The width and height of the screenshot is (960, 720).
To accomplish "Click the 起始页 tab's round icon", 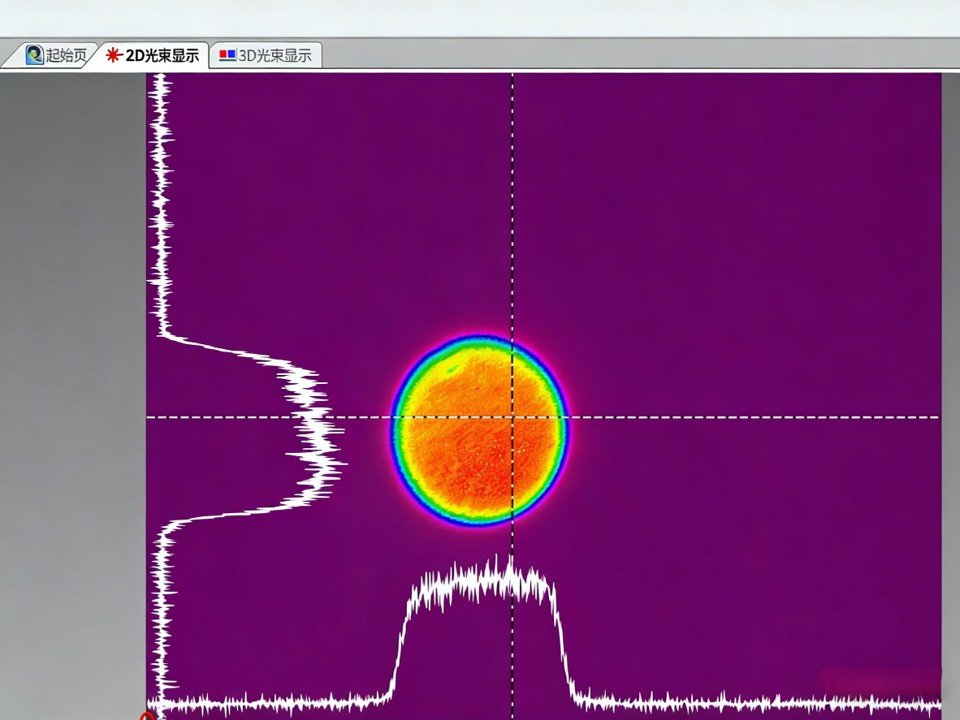I will click(x=35, y=55).
